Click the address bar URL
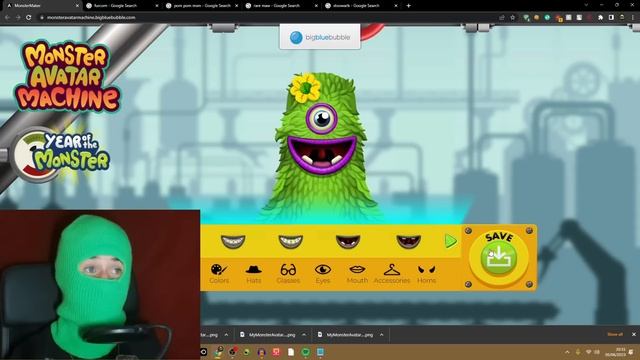640x360 pixels. [91, 18]
